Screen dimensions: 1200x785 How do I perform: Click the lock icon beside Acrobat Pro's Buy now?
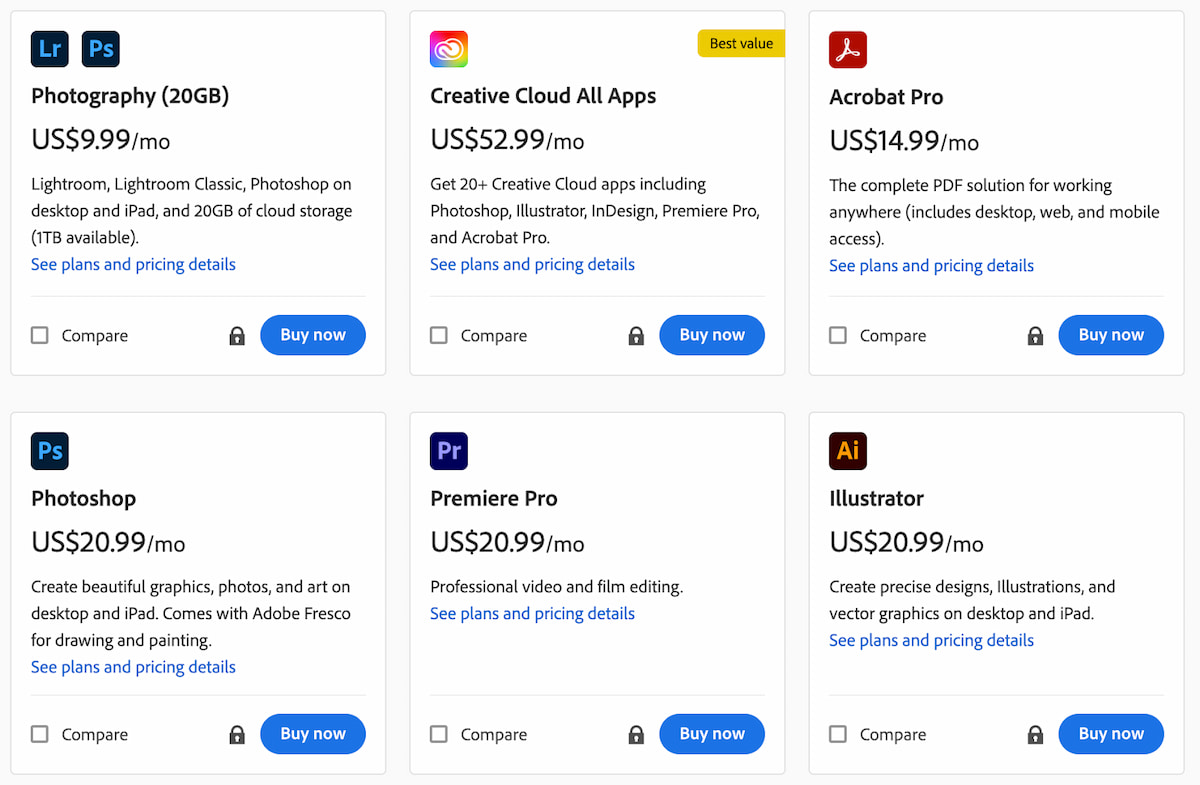[1035, 335]
